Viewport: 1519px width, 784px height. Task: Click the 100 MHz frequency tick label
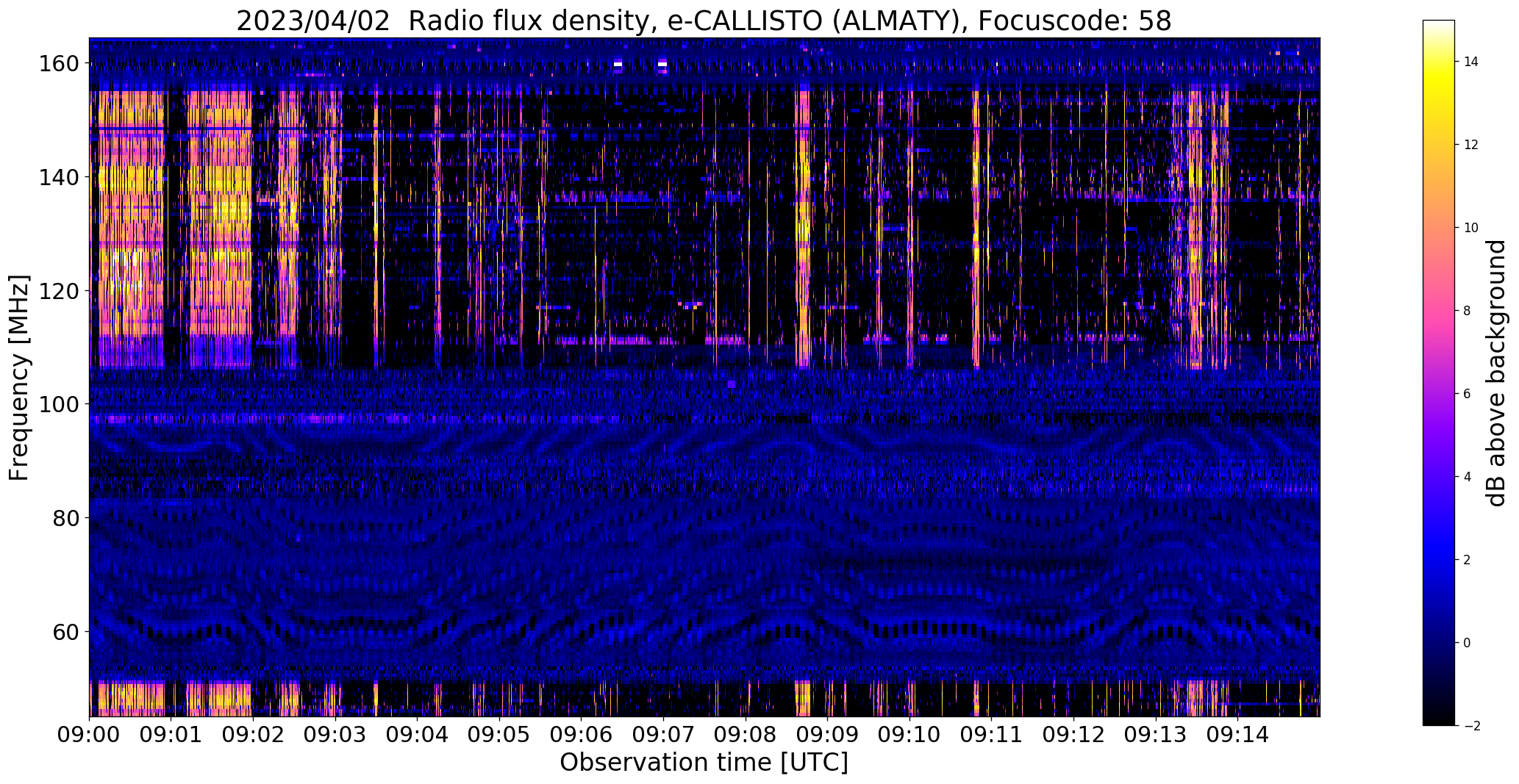coord(58,404)
